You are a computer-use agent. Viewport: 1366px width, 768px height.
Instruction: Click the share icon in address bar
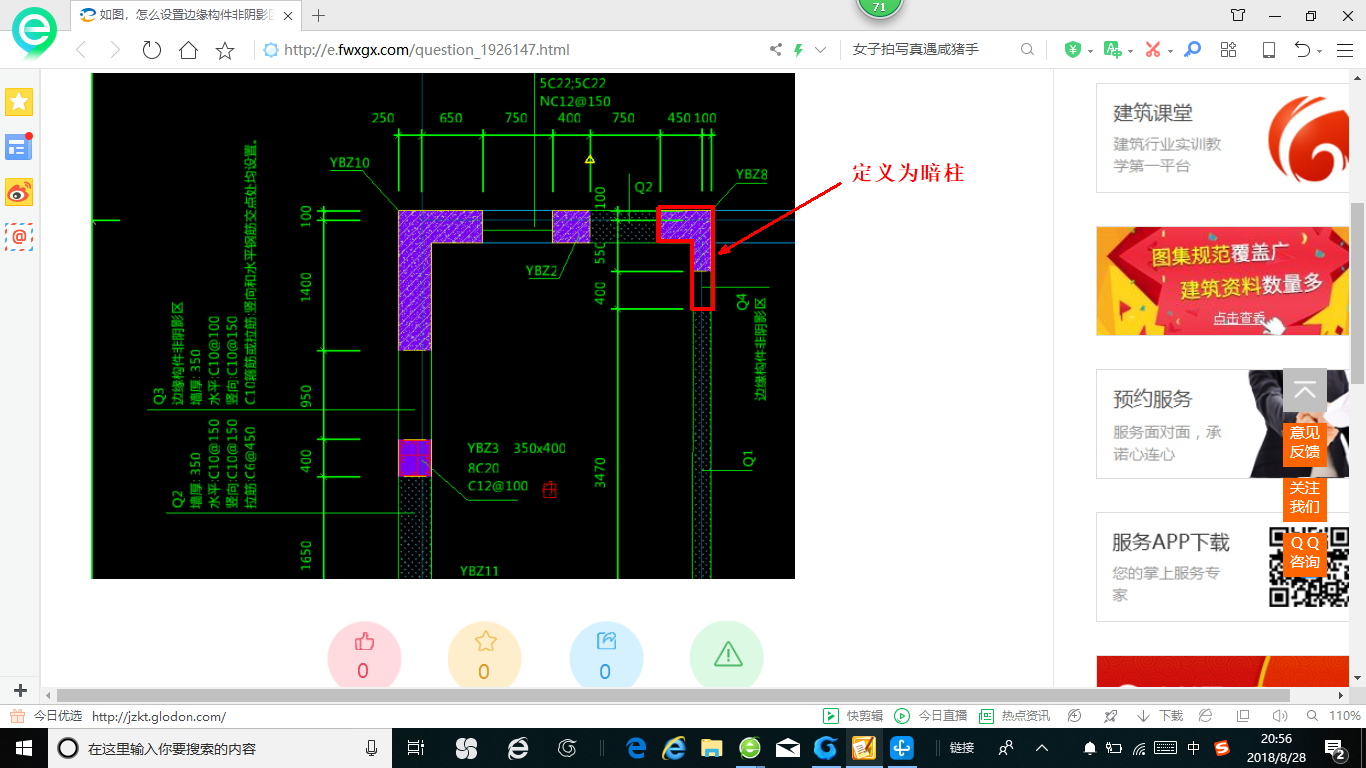coord(775,50)
